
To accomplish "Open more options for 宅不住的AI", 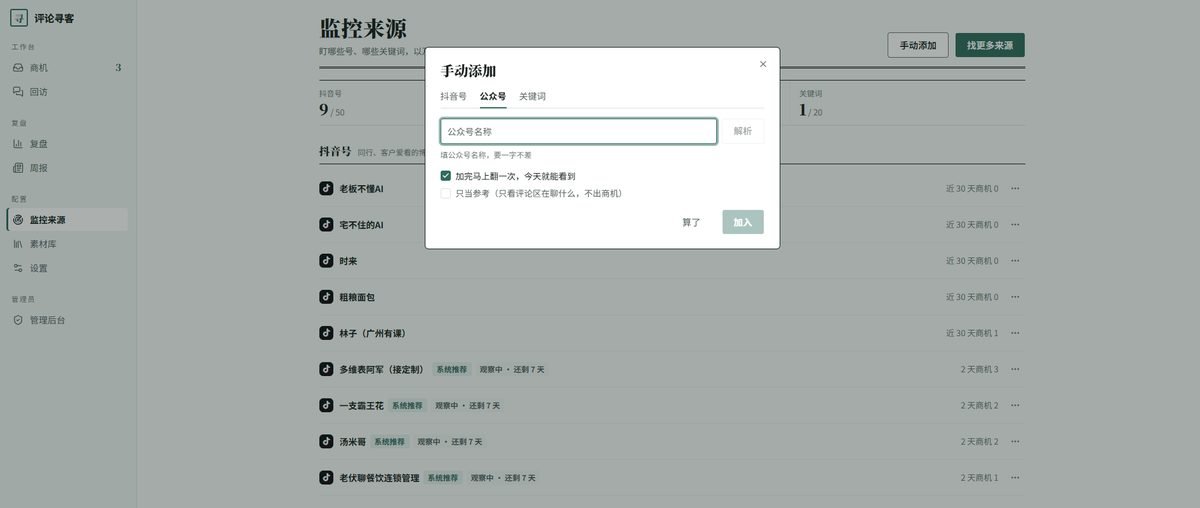I will [1015, 224].
